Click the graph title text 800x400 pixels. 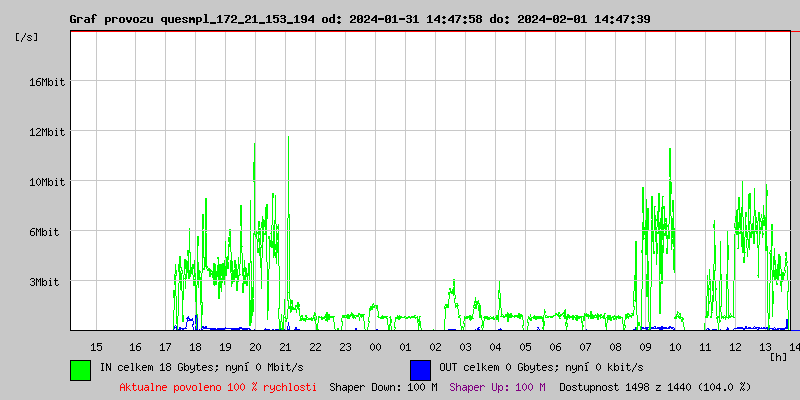coord(359,19)
